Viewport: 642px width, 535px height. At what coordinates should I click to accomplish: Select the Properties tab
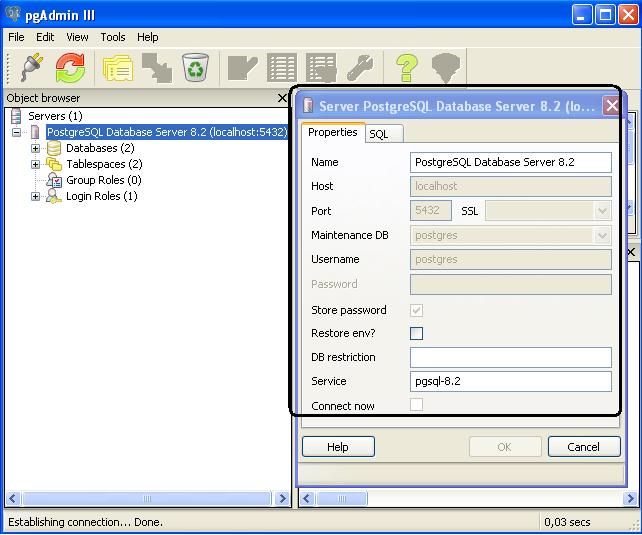click(333, 132)
